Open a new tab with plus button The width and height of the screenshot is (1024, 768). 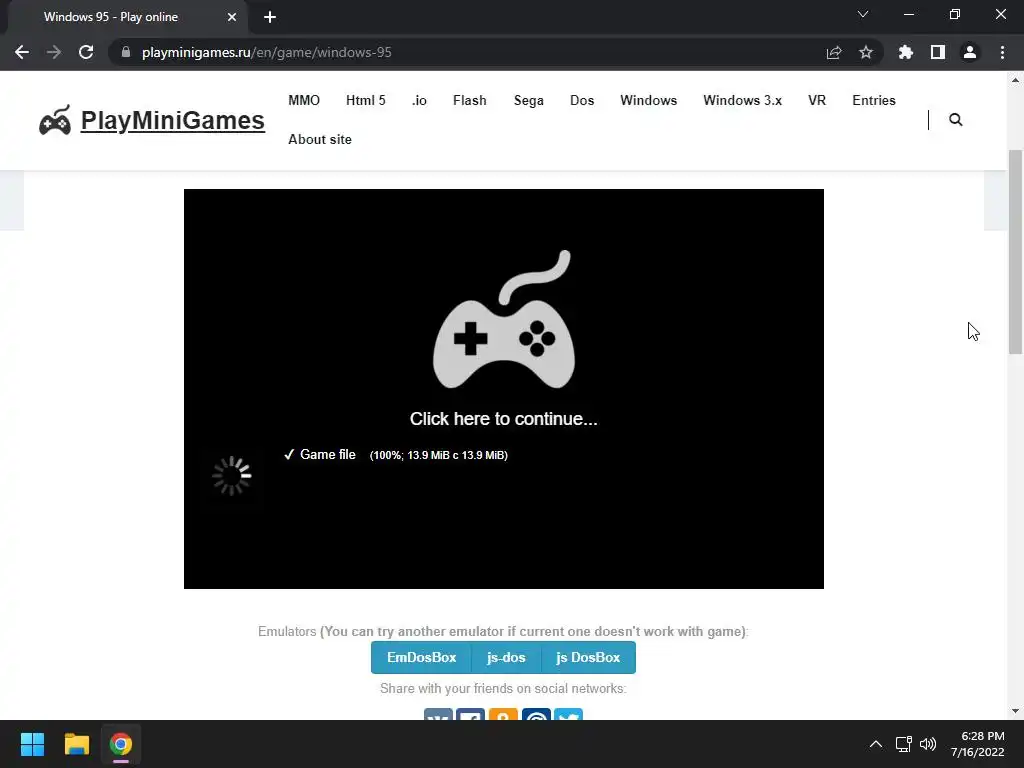[x=270, y=17]
